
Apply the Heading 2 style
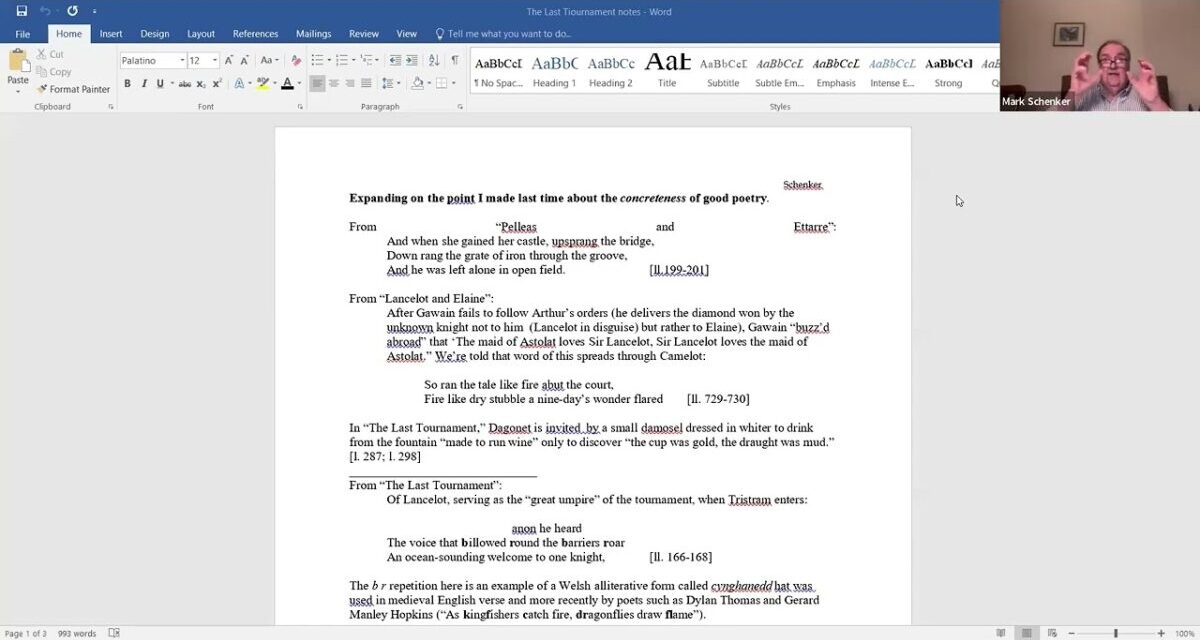tap(610, 72)
